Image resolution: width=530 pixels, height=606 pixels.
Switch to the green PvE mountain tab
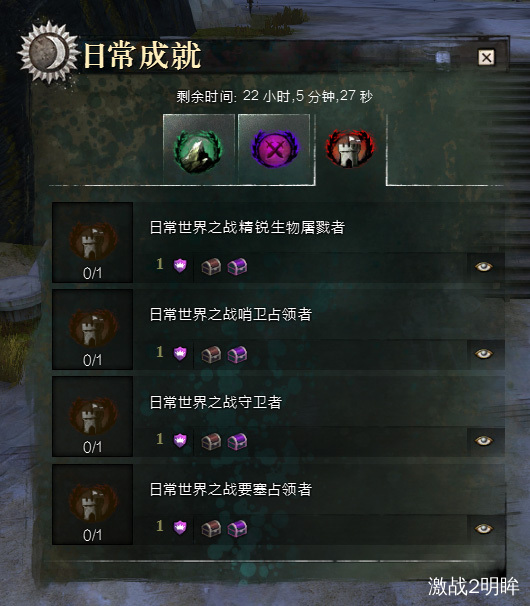tap(199, 150)
